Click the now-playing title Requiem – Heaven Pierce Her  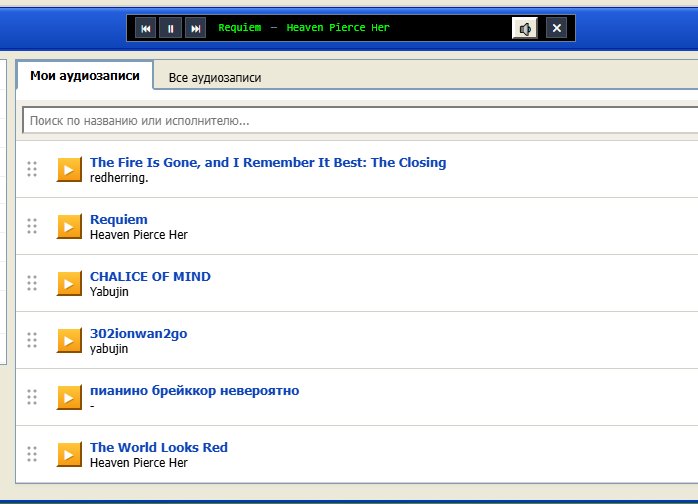304,28
